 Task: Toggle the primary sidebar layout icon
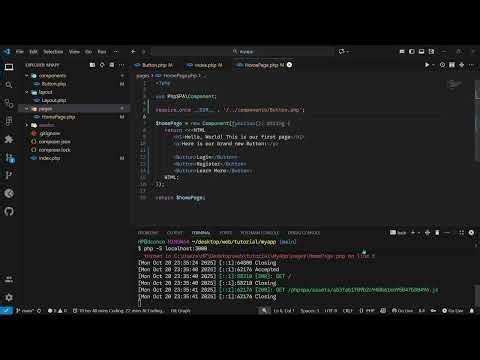pyautogui.click(x=412, y=52)
